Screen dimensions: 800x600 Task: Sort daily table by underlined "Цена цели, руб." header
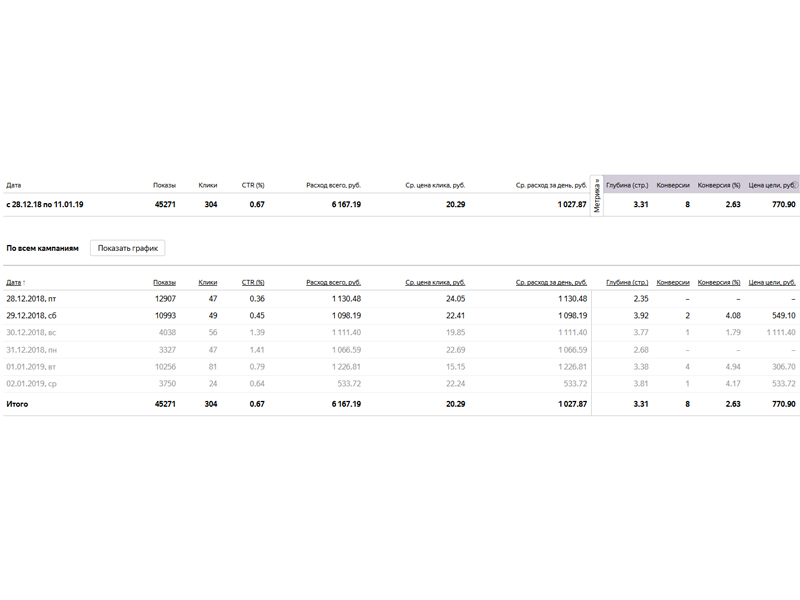[772, 283]
